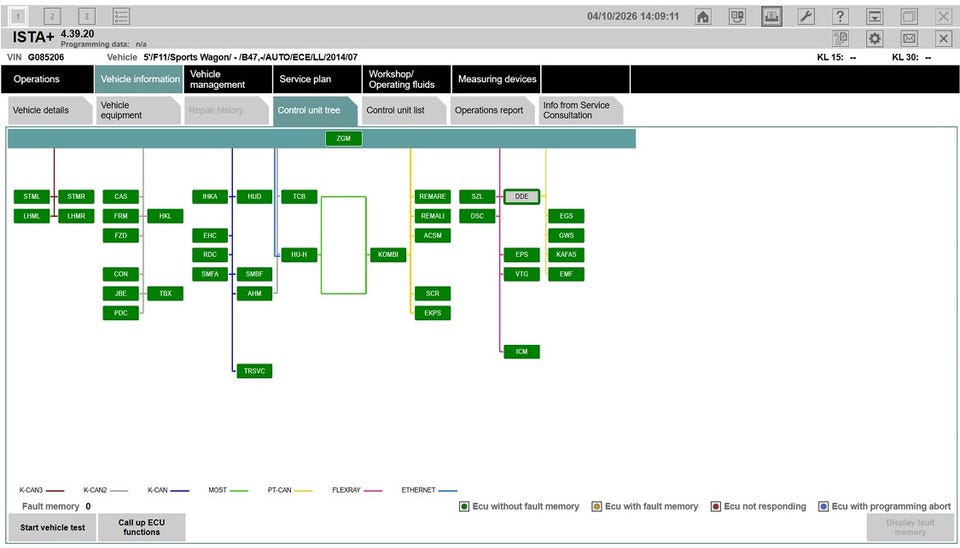Click Call up ECU functions button
Image resolution: width=960 pixels, height=548 pixels.
point(141,527)
